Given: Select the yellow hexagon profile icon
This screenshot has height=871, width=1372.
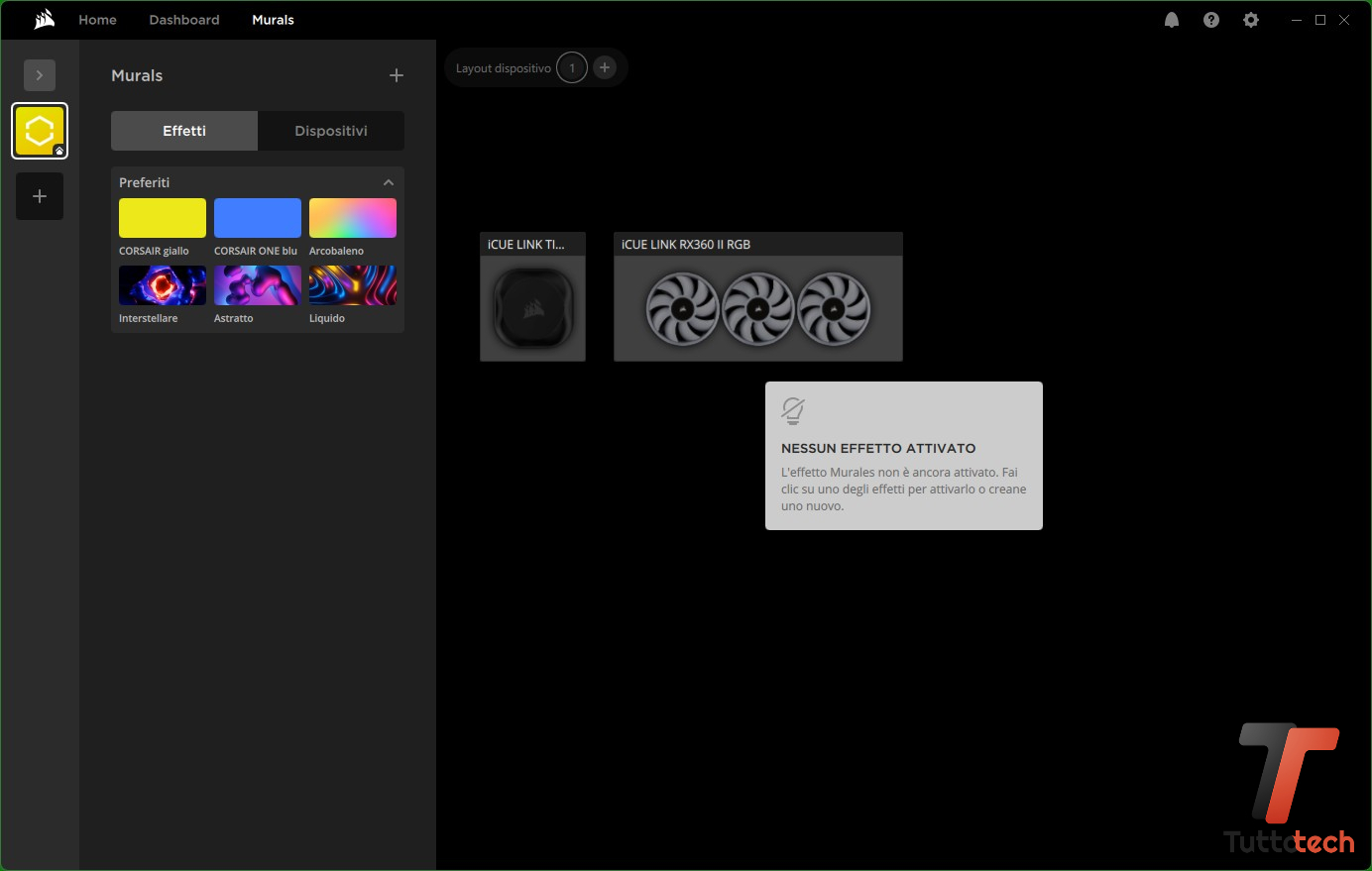Looking at the screenshot, I should 40,131.
